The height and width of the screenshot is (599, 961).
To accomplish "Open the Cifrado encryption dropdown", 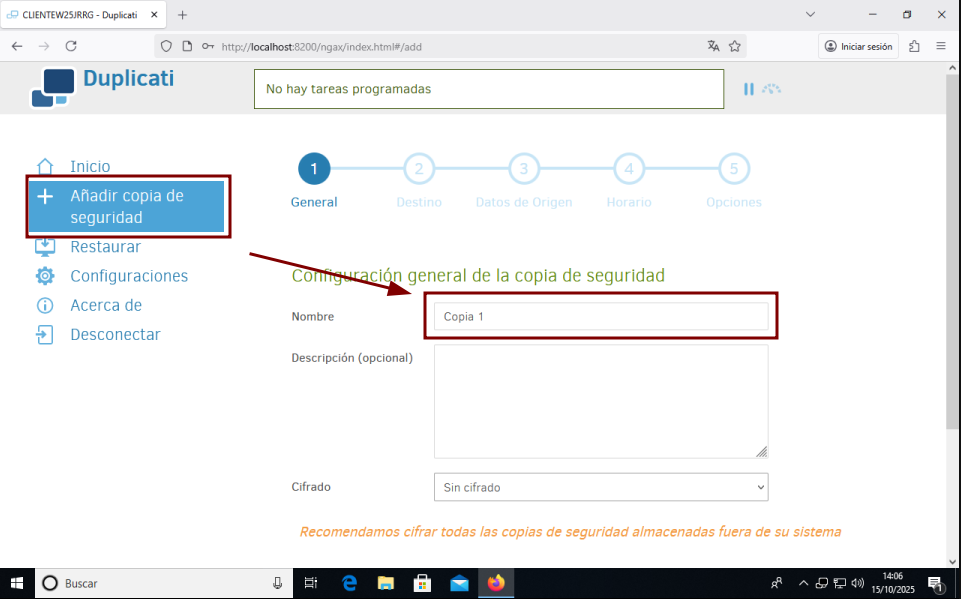I will (601, 487).
